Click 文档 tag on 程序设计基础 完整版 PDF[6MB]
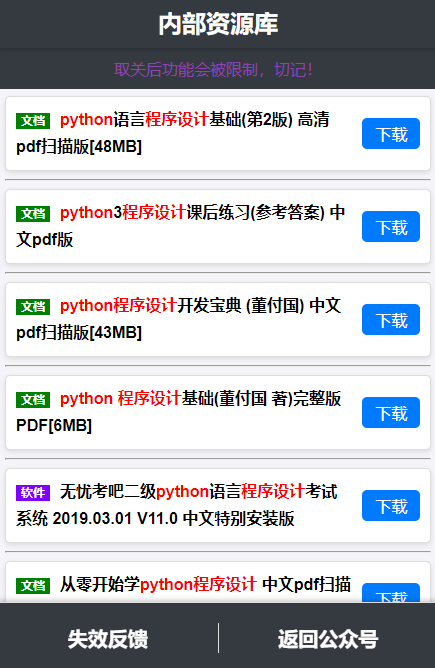Screen dimensions: 435x668 click(x=33, y=400)
